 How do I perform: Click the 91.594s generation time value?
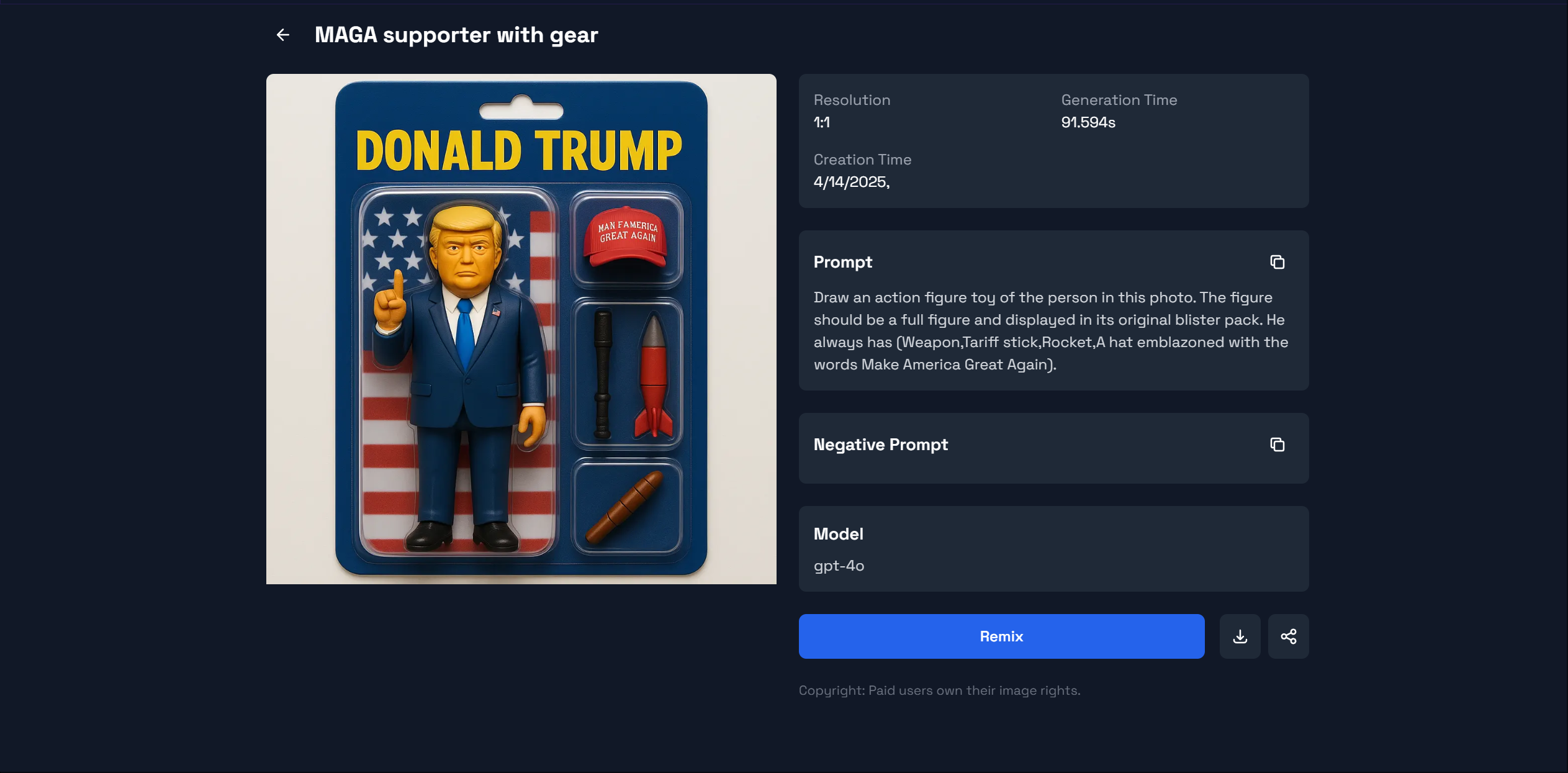1088,122
